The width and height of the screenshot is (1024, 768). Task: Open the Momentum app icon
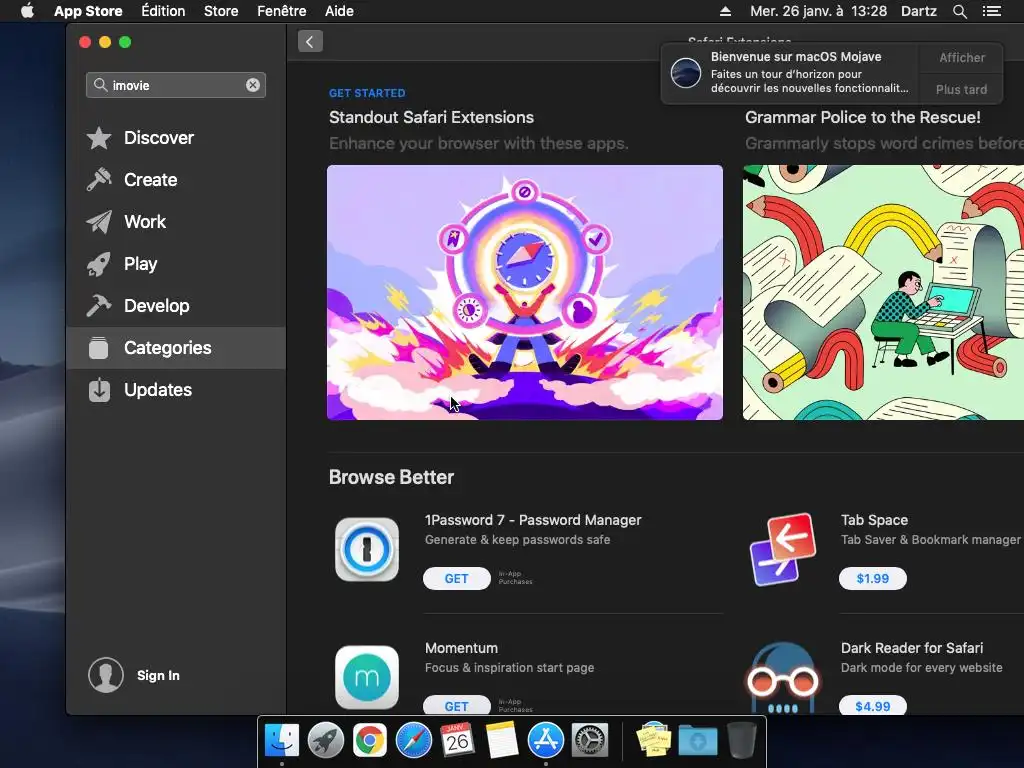coord(367,677)
